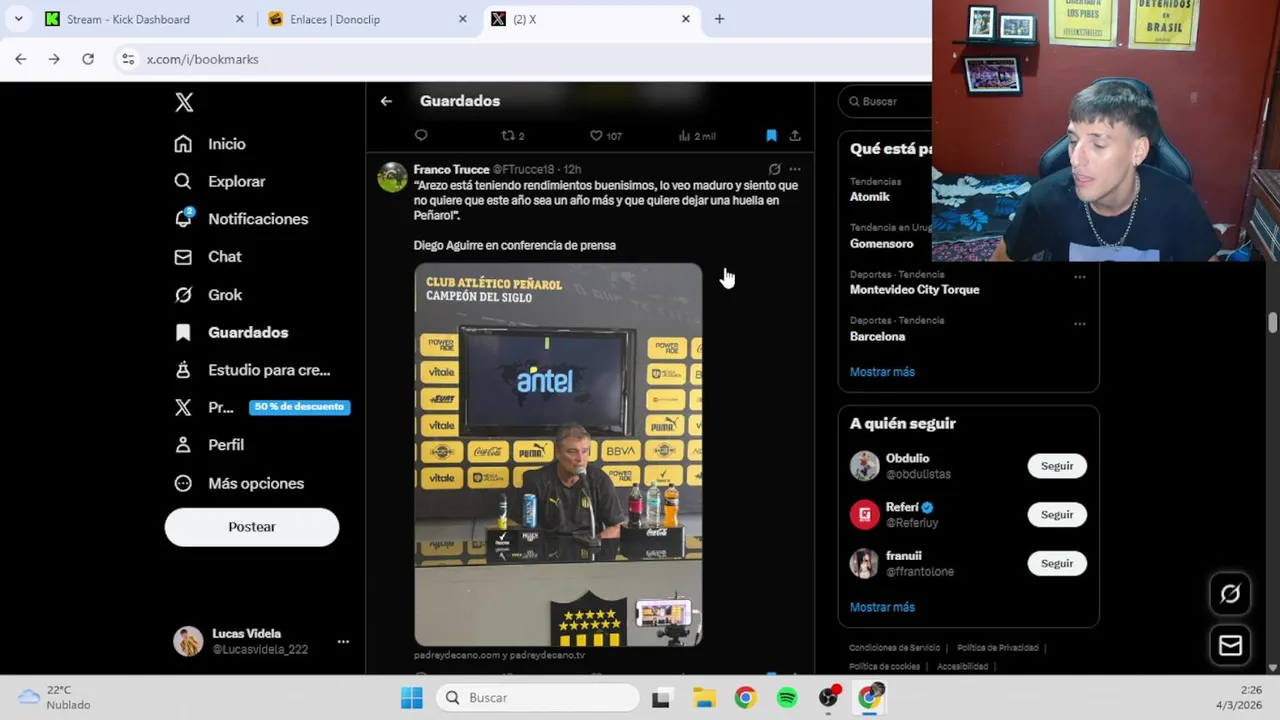
Task: Open Guardados bookmark icon in sidebar
Action: [183, 332]
